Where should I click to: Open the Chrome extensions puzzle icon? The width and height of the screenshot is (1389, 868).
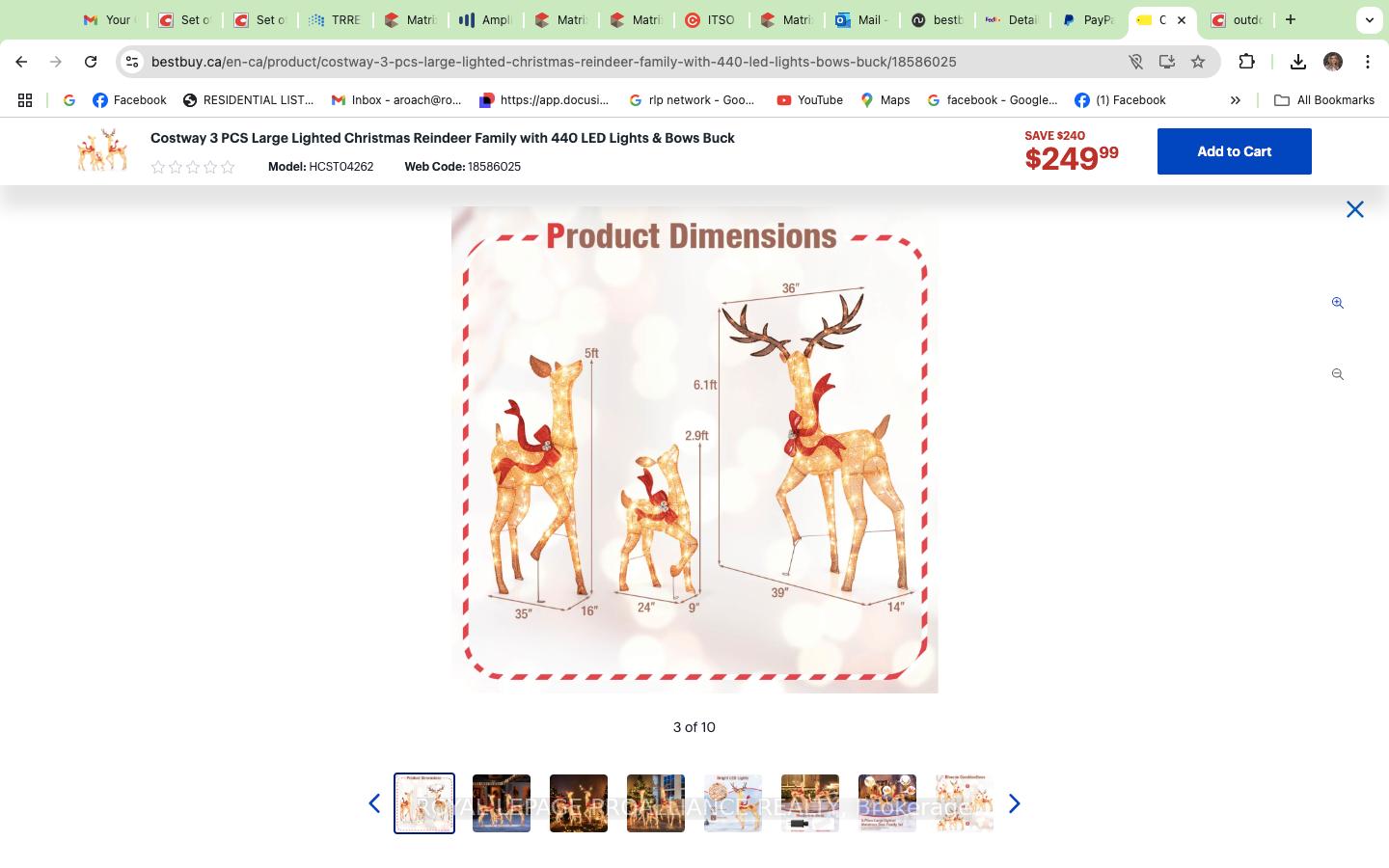(1246, 62)
